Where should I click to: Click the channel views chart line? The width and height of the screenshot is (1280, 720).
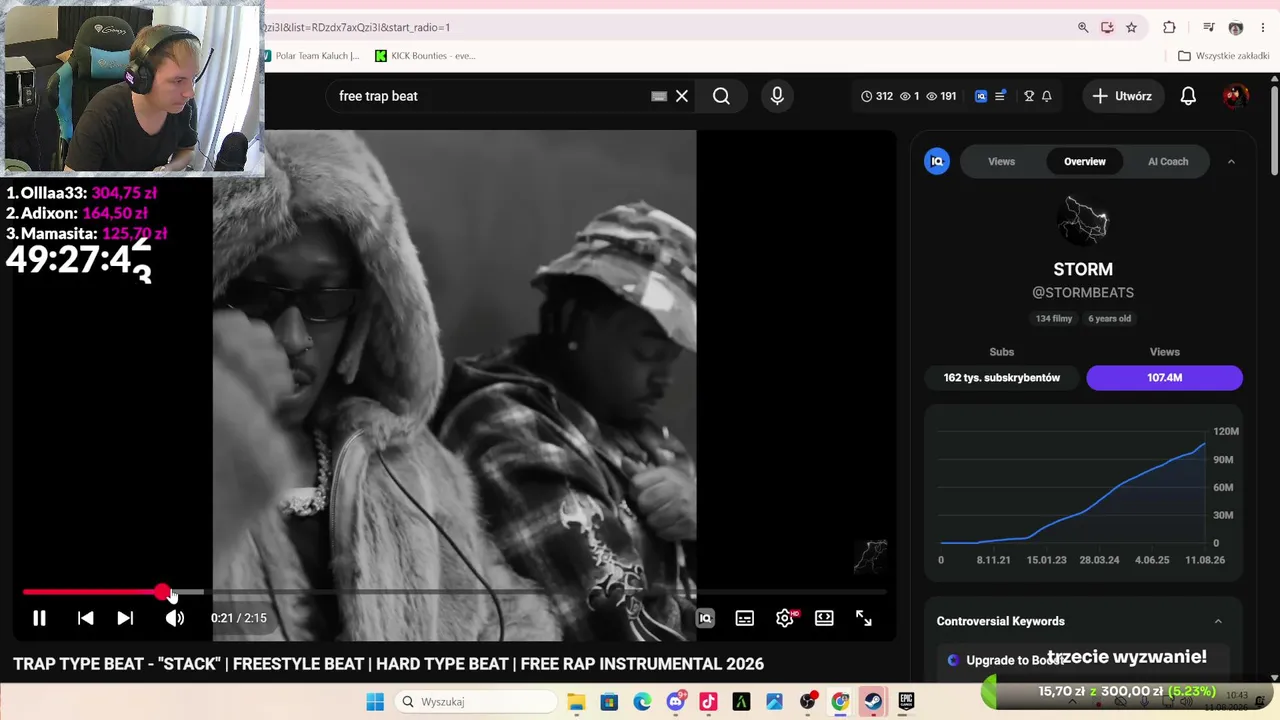coord(1073,493)
